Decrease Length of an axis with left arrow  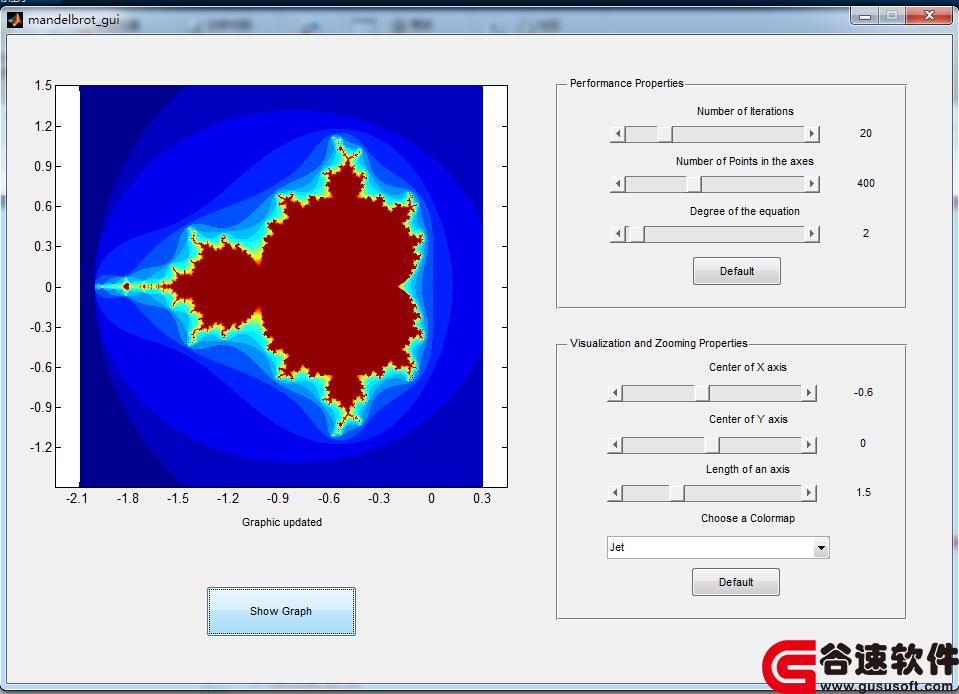(x=615, y=493)
